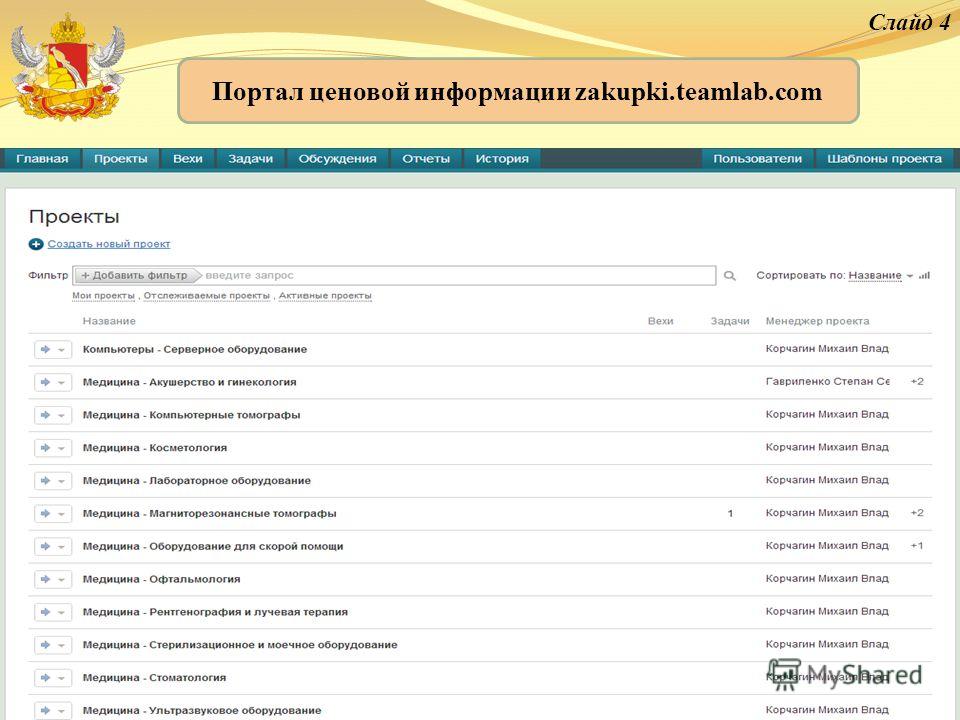Click the Задачи column header
This screenshot has height=720, width=960.
(730, 321)
